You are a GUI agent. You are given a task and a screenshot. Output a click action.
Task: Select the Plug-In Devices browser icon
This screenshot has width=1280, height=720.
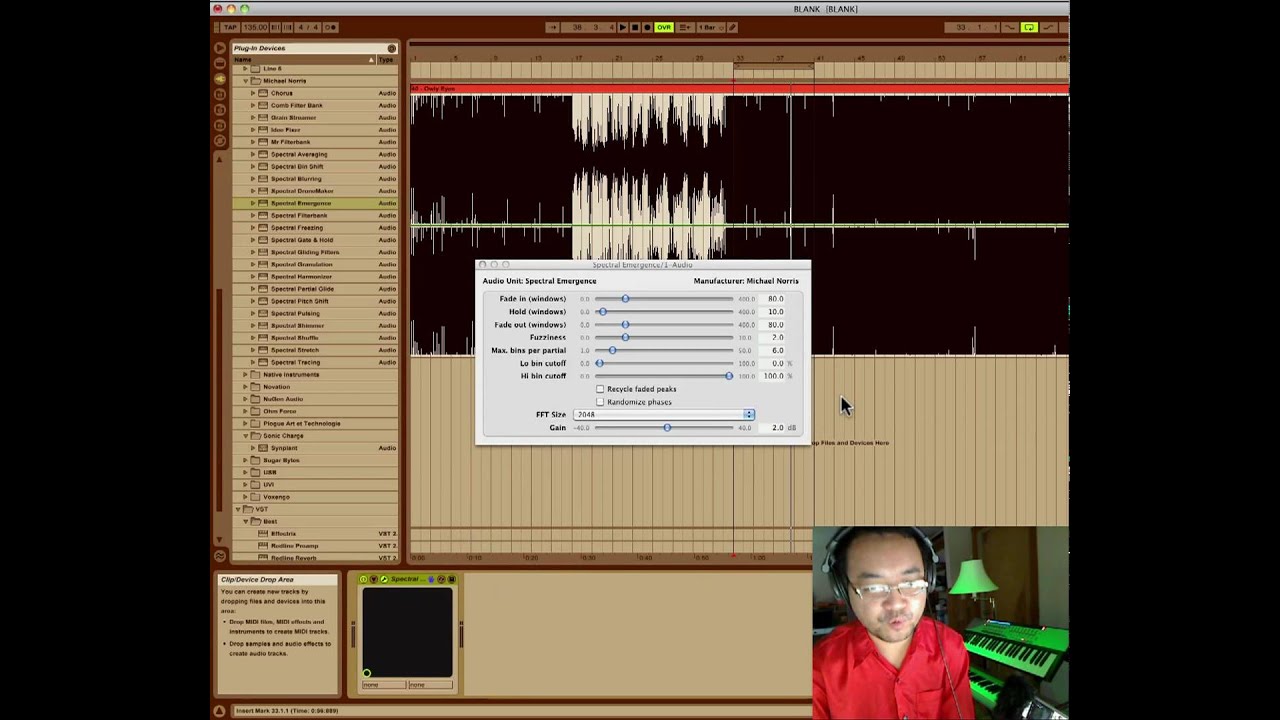(x=220, y=78)
